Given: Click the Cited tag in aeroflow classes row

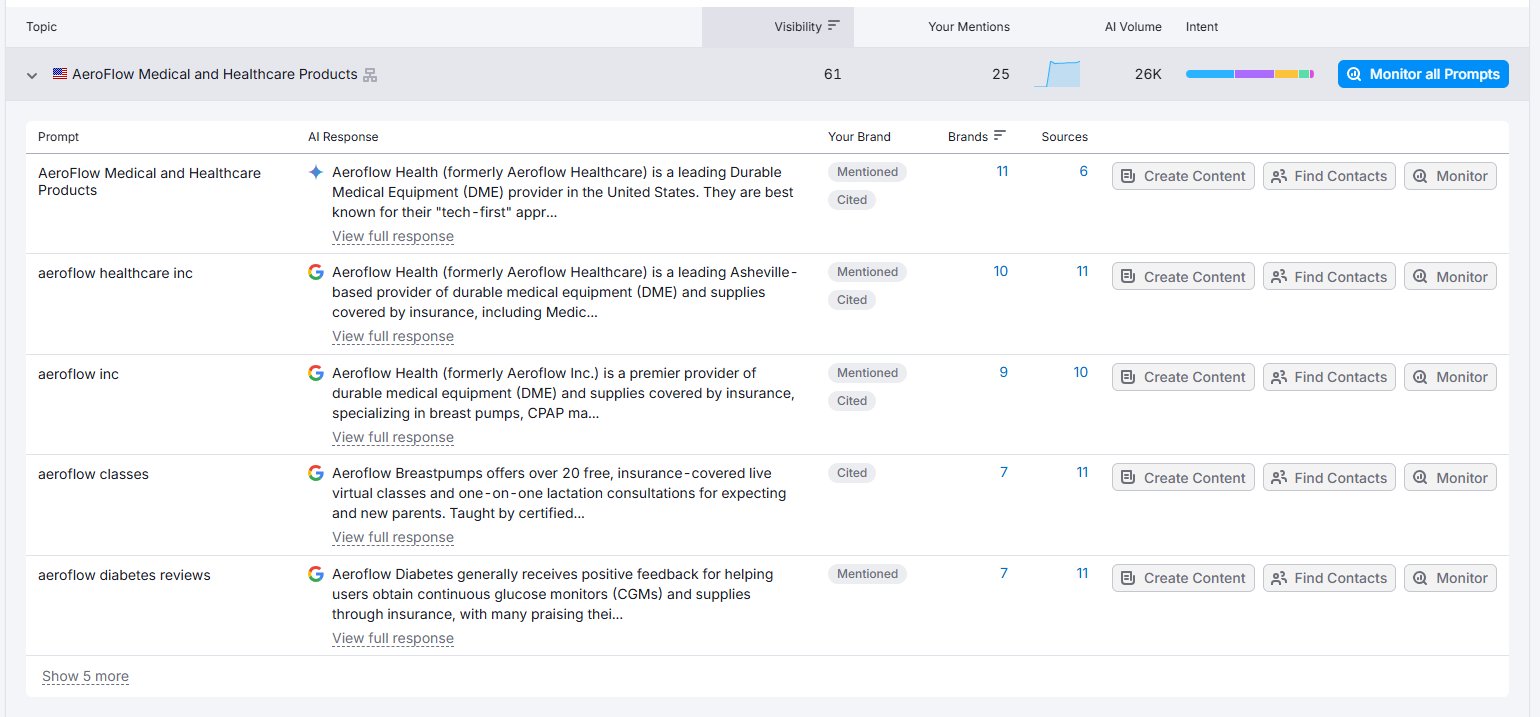Looking at the screenshot, I should [852, 473].
